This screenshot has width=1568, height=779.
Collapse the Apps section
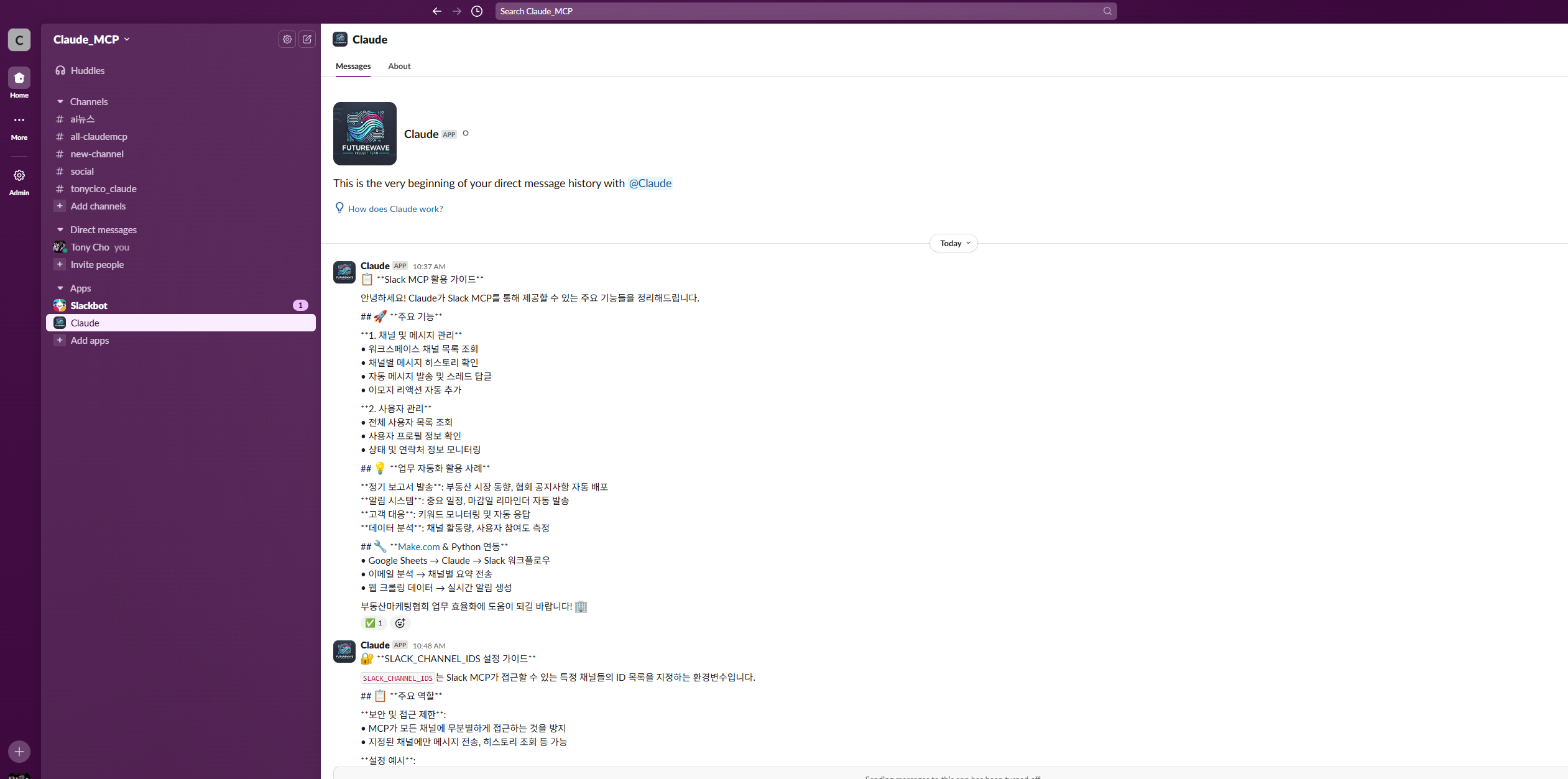[60, 288]
